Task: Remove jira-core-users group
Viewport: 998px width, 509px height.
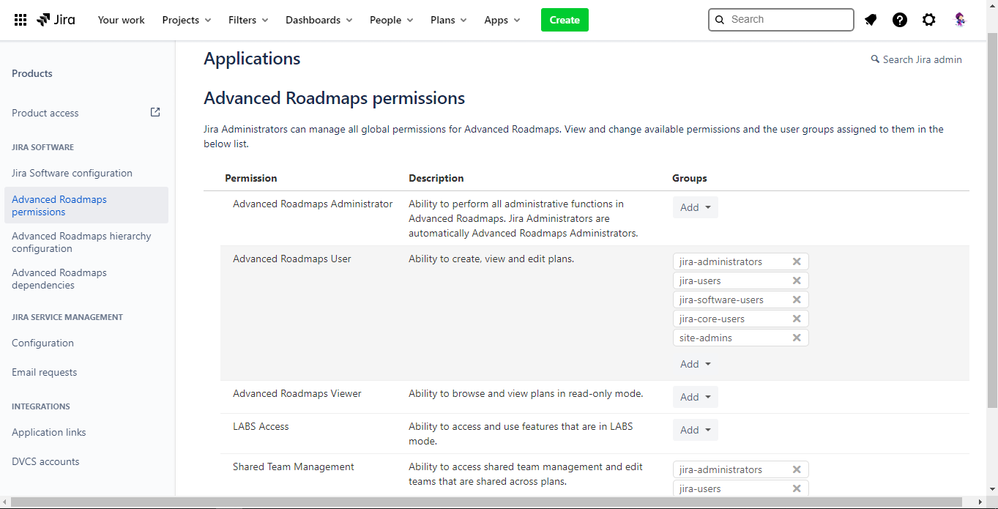Action: point(796,319)
